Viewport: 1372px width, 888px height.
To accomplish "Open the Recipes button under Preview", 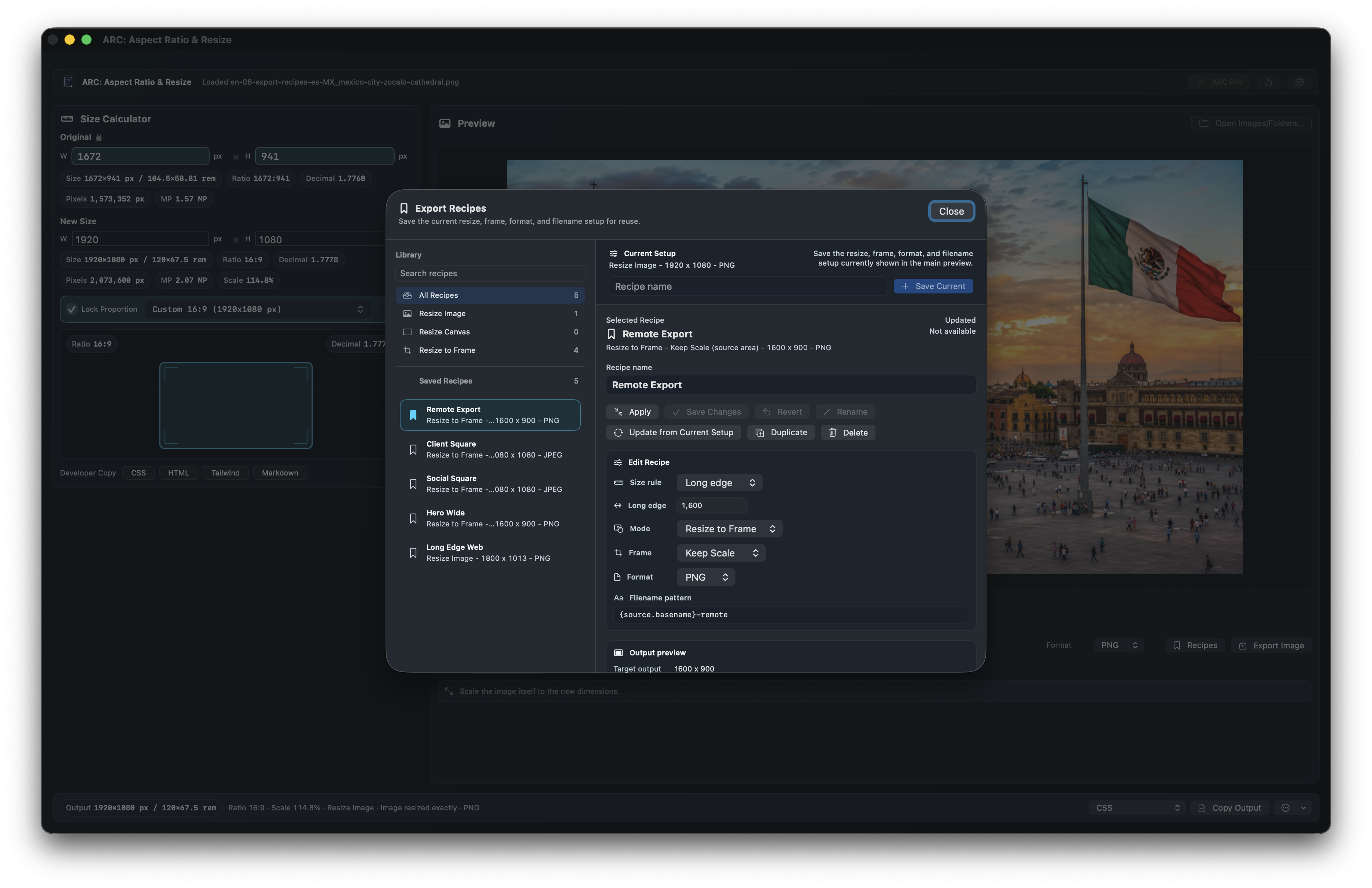I will tap(1196, 645).
